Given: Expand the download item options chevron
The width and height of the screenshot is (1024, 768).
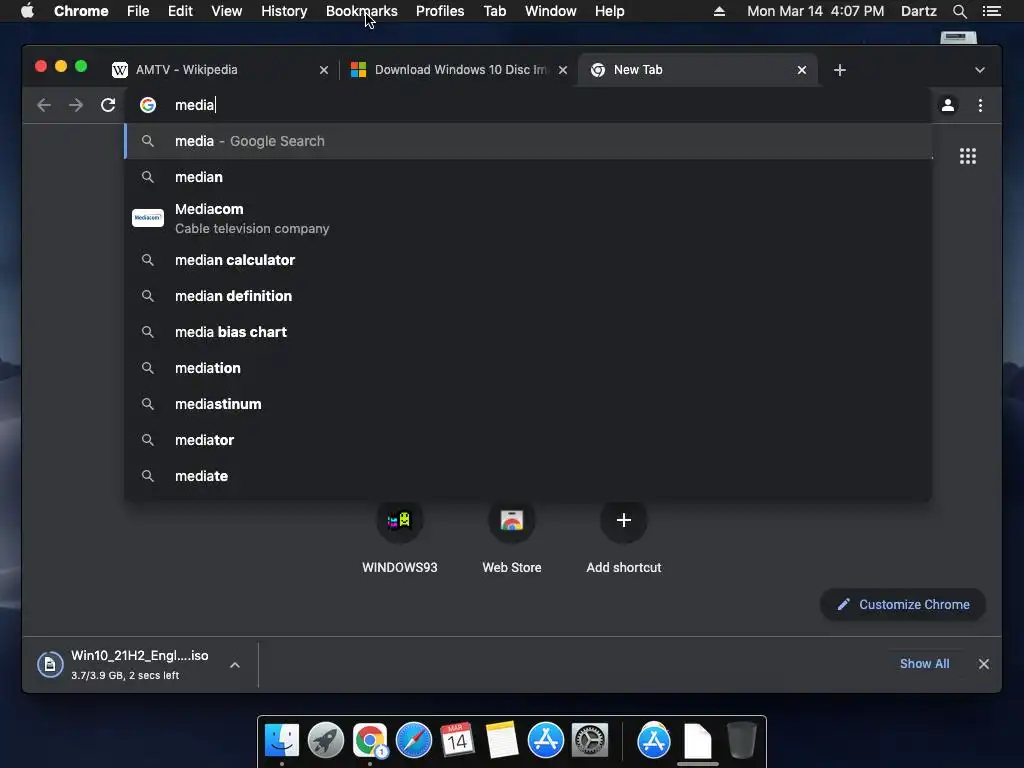Looking at the screenshot, I should (x=235, y=665).
